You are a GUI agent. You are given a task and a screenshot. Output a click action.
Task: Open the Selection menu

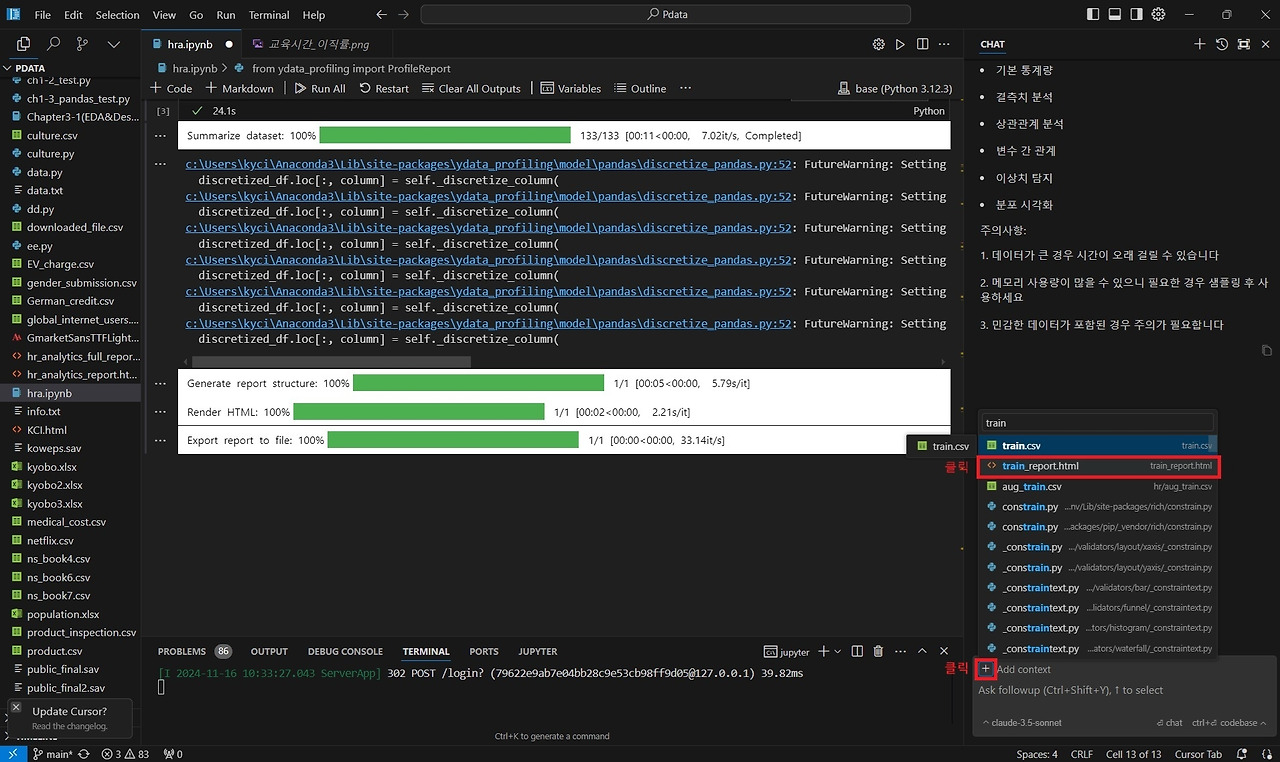coord(118,15)
